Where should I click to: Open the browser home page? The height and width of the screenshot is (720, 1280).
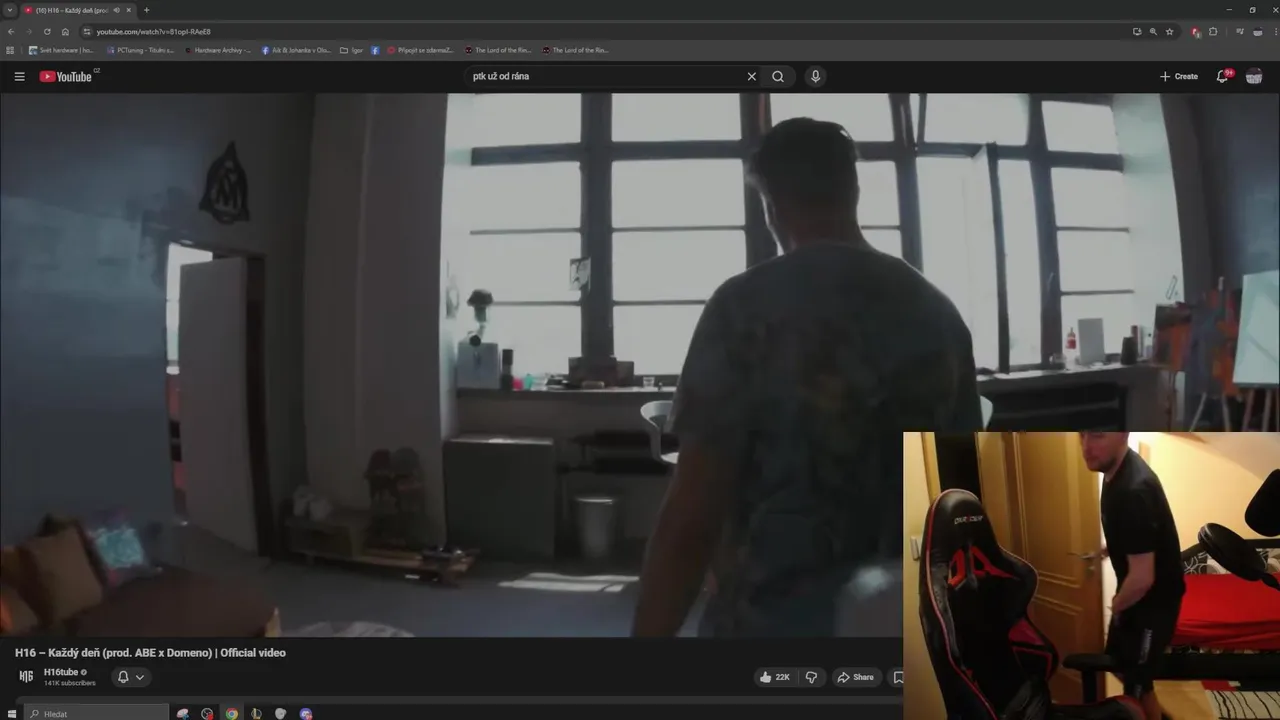pos(65,31)
